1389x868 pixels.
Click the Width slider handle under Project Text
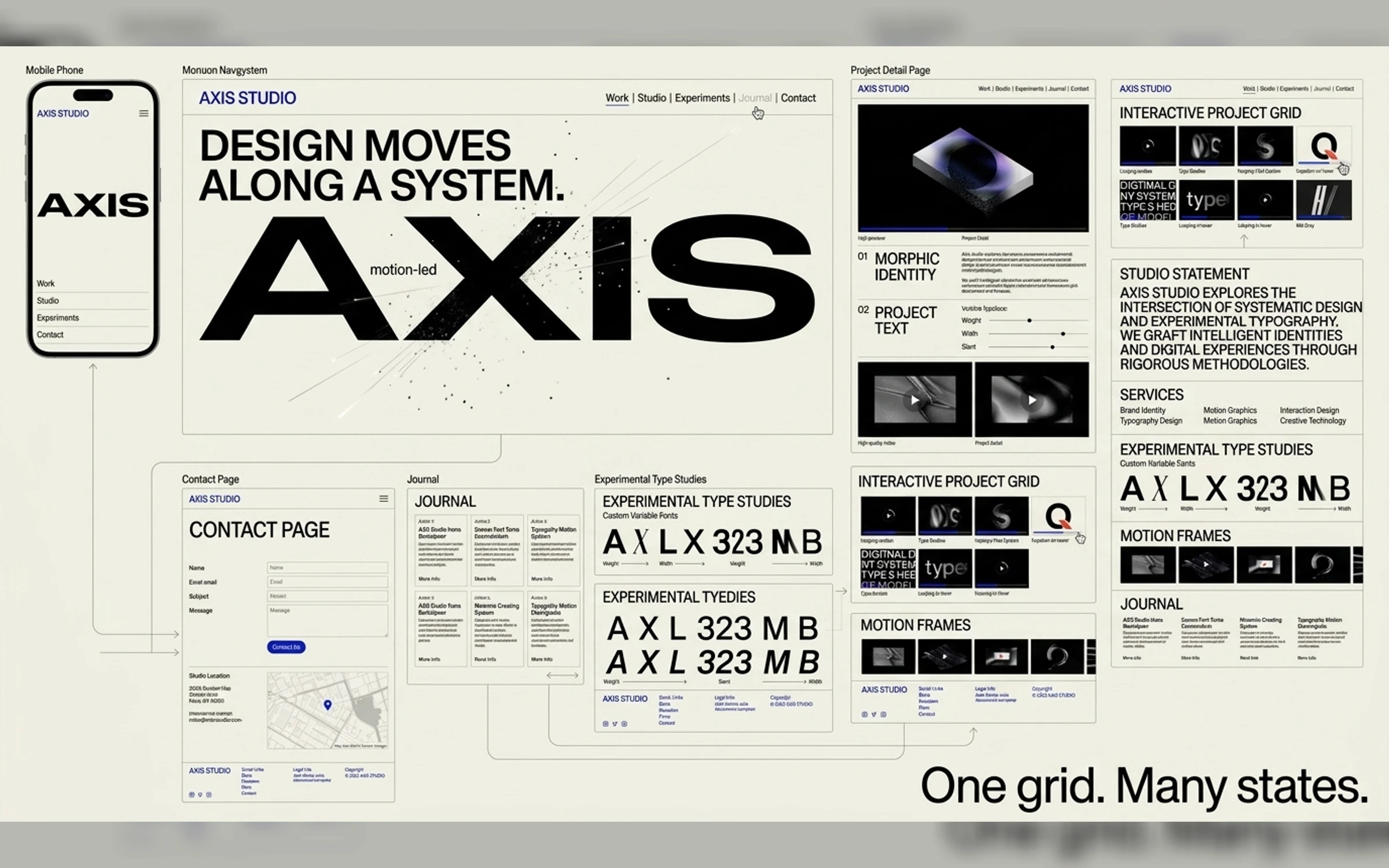[1063, 334]
